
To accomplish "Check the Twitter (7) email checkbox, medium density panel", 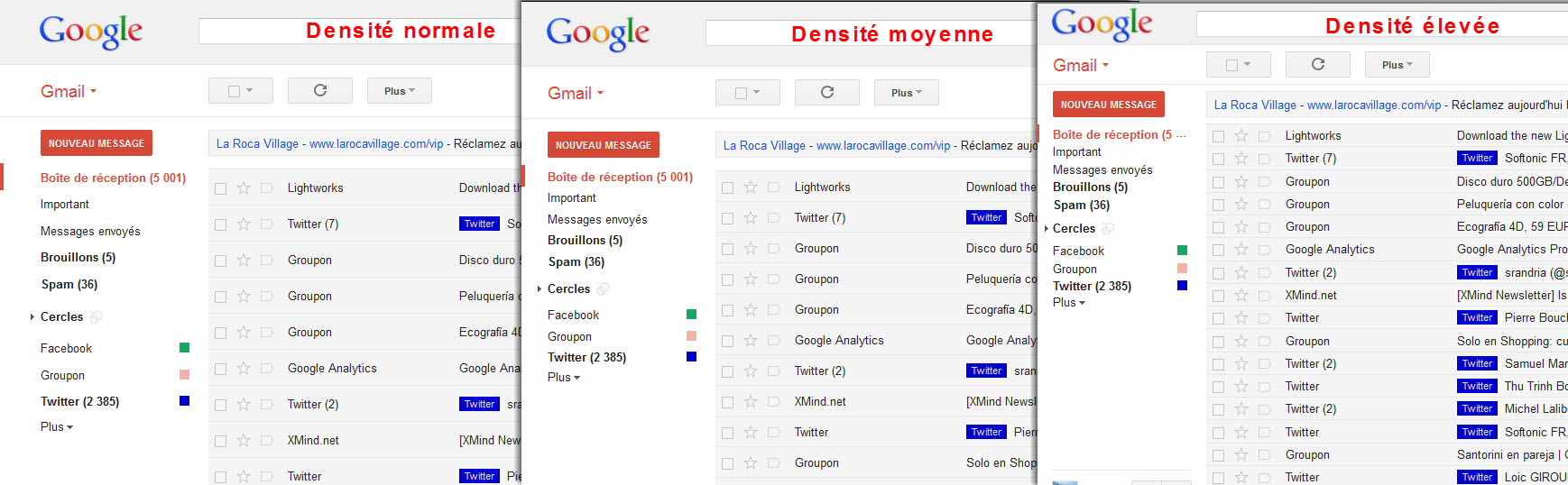I will tap(727, 218).
